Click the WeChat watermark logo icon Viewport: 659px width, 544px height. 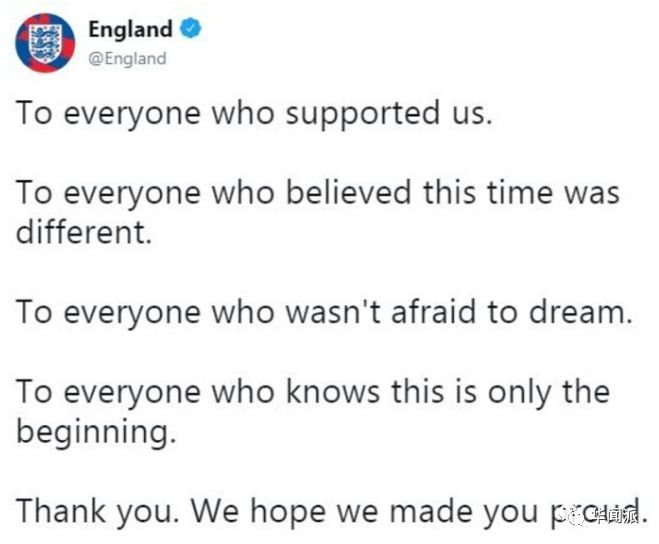coord(577,515)
